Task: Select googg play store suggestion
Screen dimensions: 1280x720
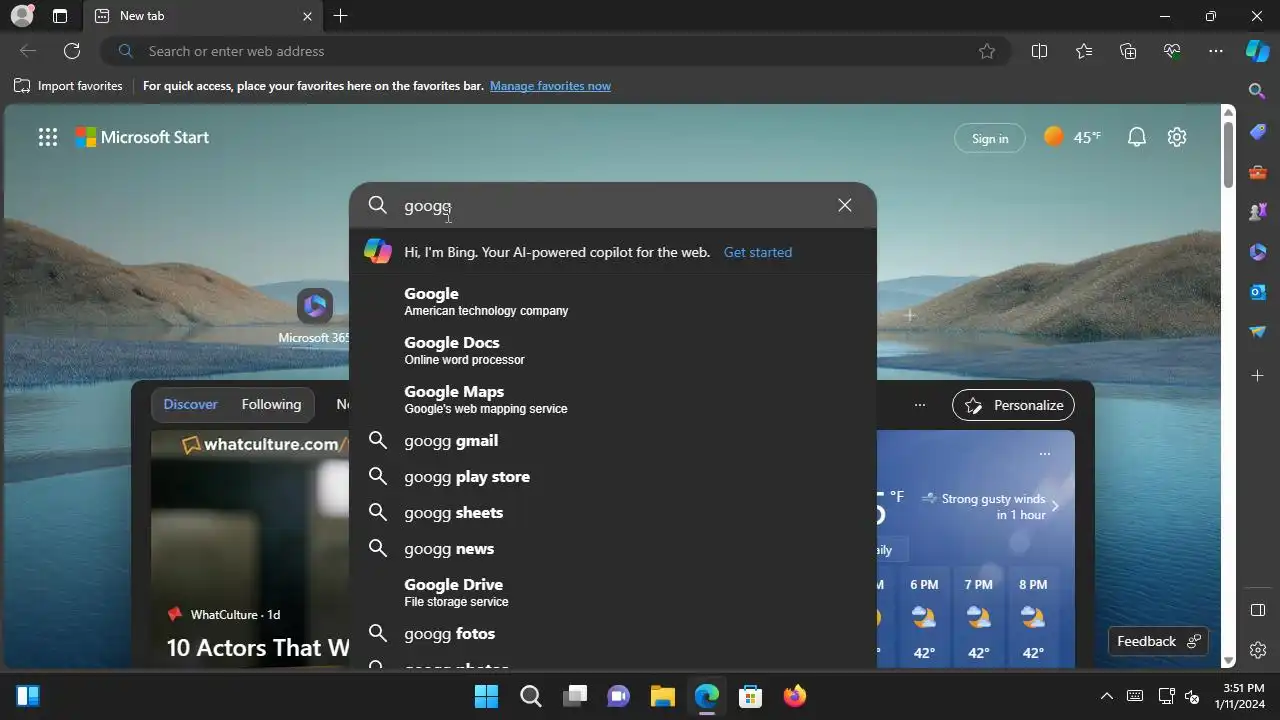Action: coord(612,476)
